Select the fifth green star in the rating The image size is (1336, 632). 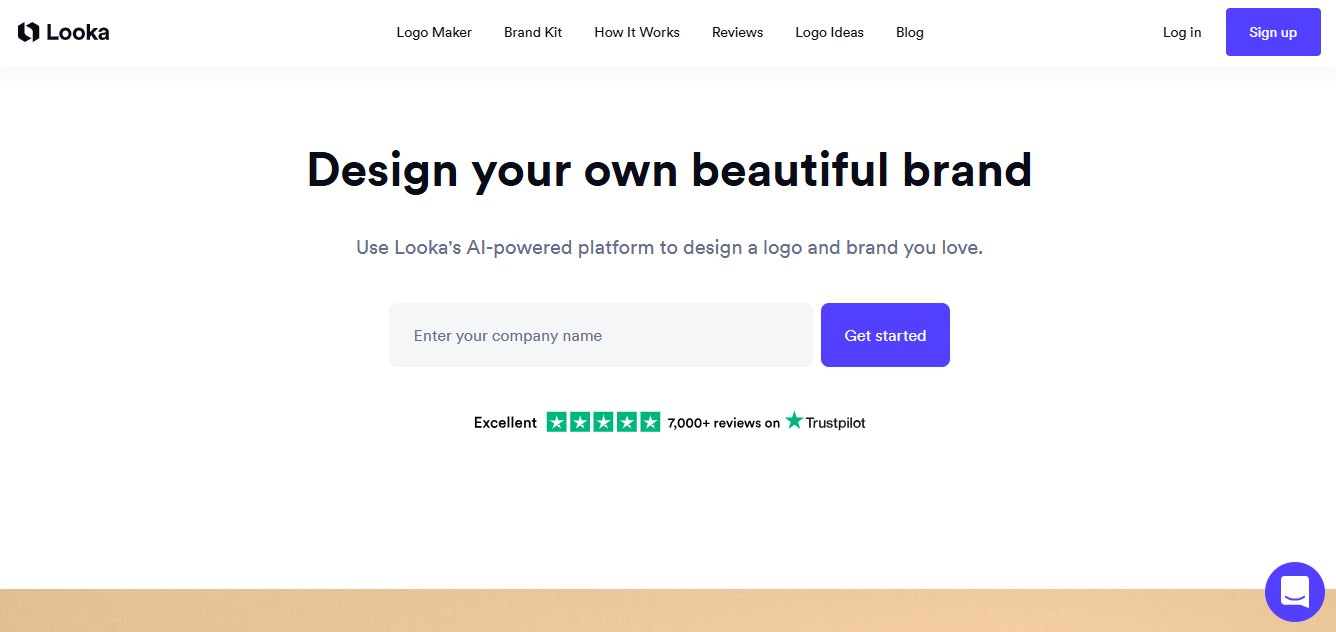[x=648, y=422]
